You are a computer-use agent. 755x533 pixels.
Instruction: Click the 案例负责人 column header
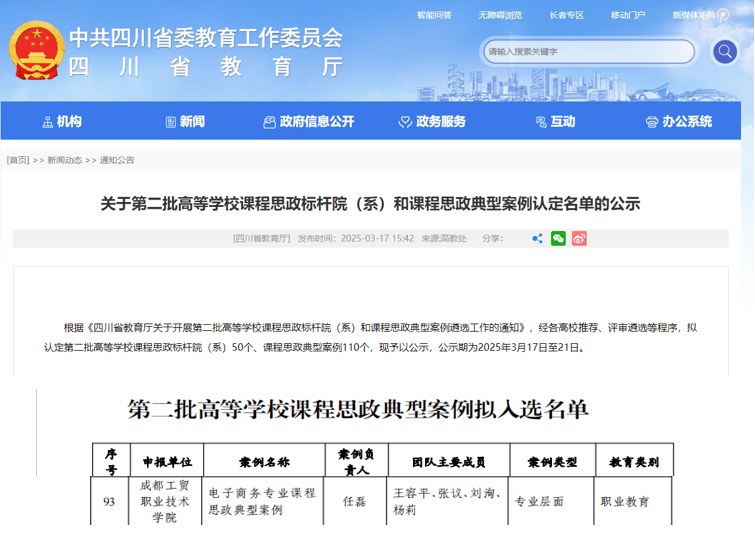(357, 461)
